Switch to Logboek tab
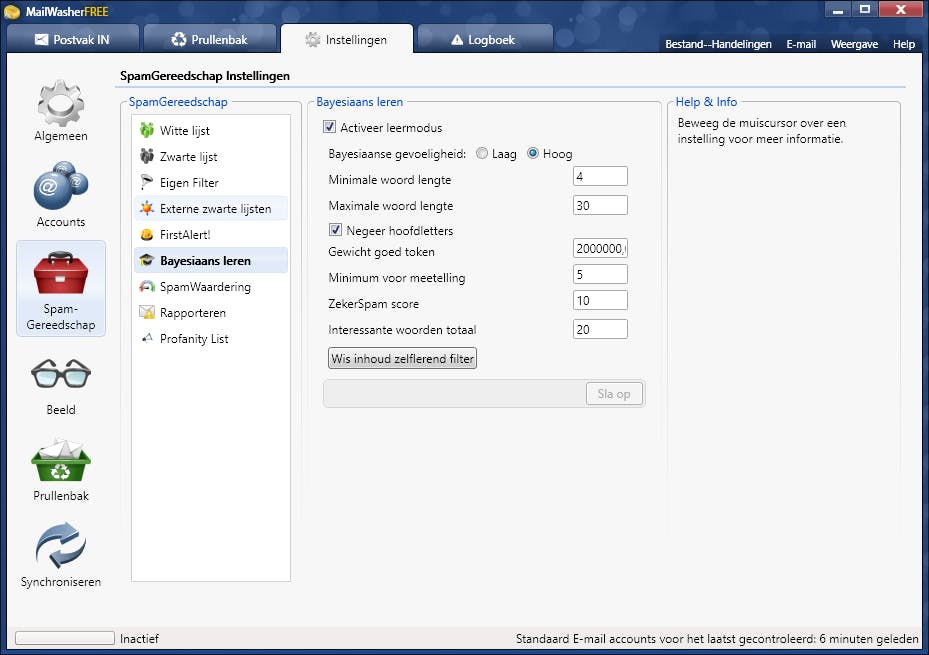 click(485, 39)
